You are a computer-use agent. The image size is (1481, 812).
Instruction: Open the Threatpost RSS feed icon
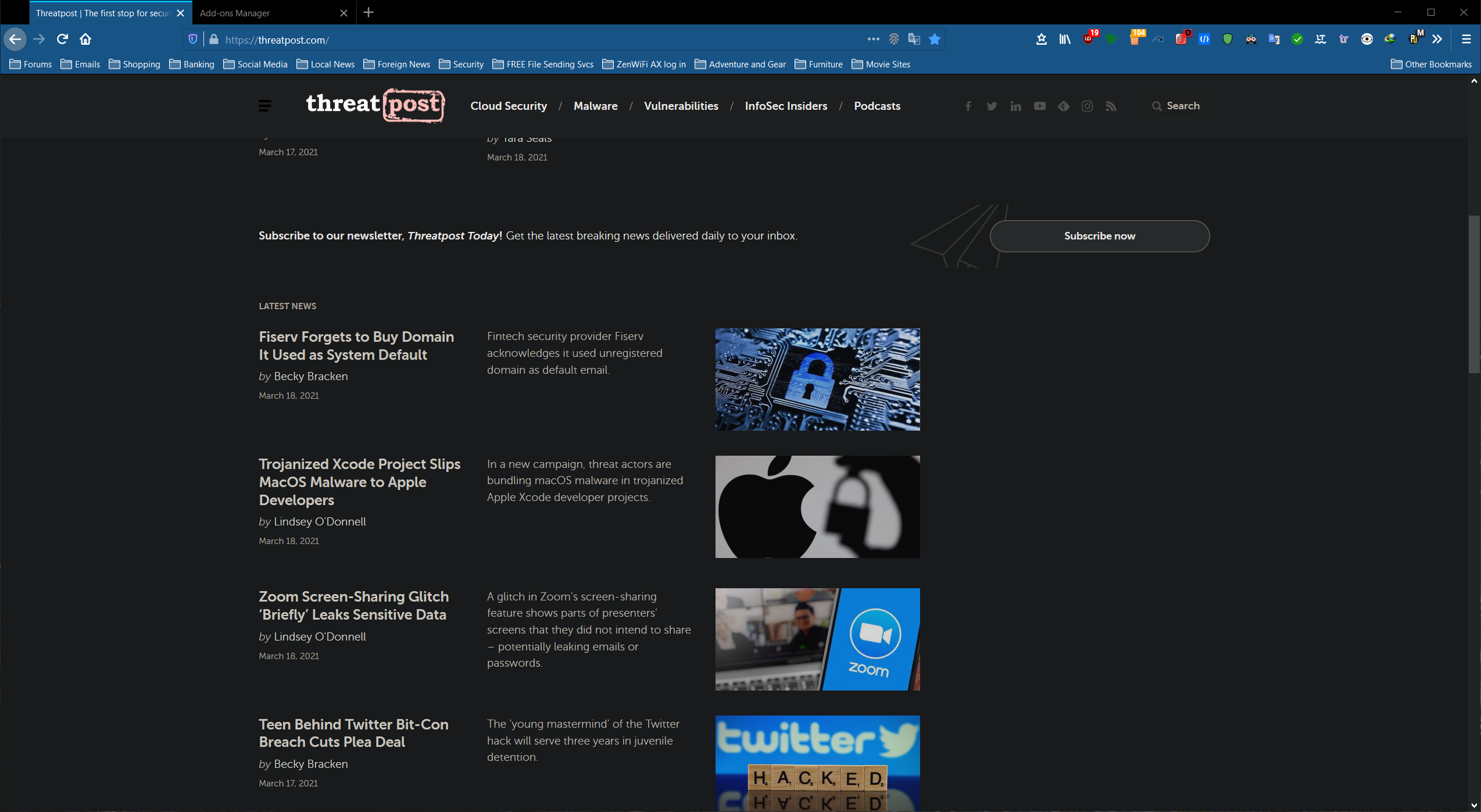click(x=1111, y=106)
